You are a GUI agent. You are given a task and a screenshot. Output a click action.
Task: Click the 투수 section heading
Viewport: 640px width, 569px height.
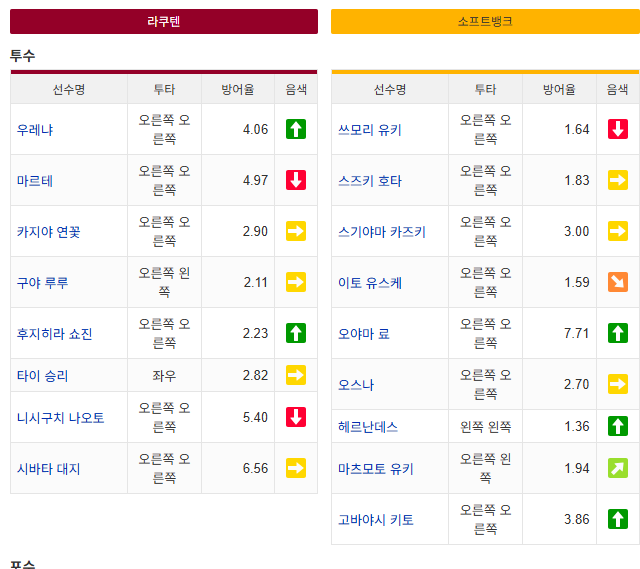click(x=23, y=56)
